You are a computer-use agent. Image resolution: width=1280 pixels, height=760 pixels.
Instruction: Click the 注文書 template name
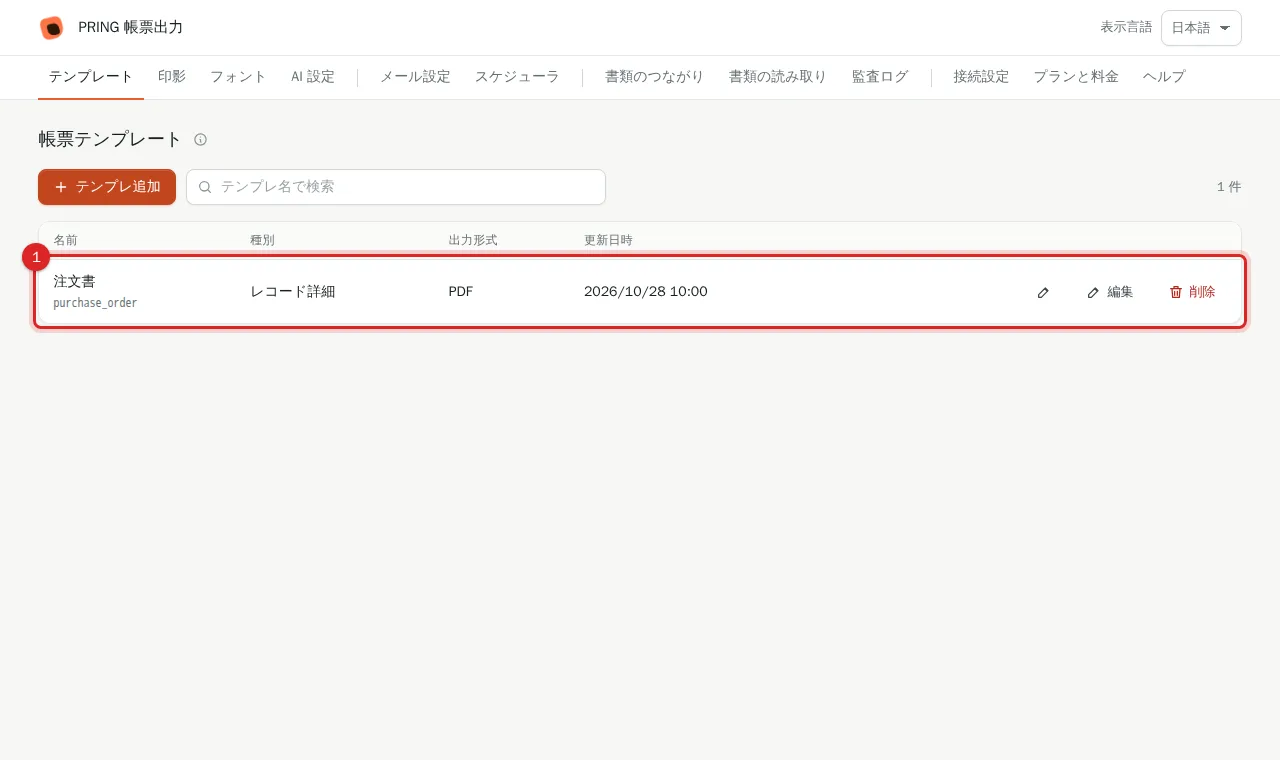coord(75,282)
